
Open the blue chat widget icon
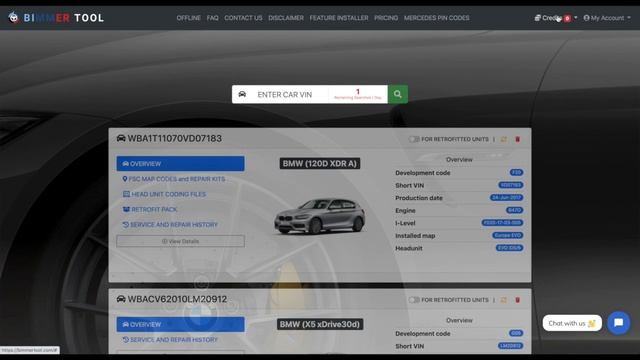(619, 323)
